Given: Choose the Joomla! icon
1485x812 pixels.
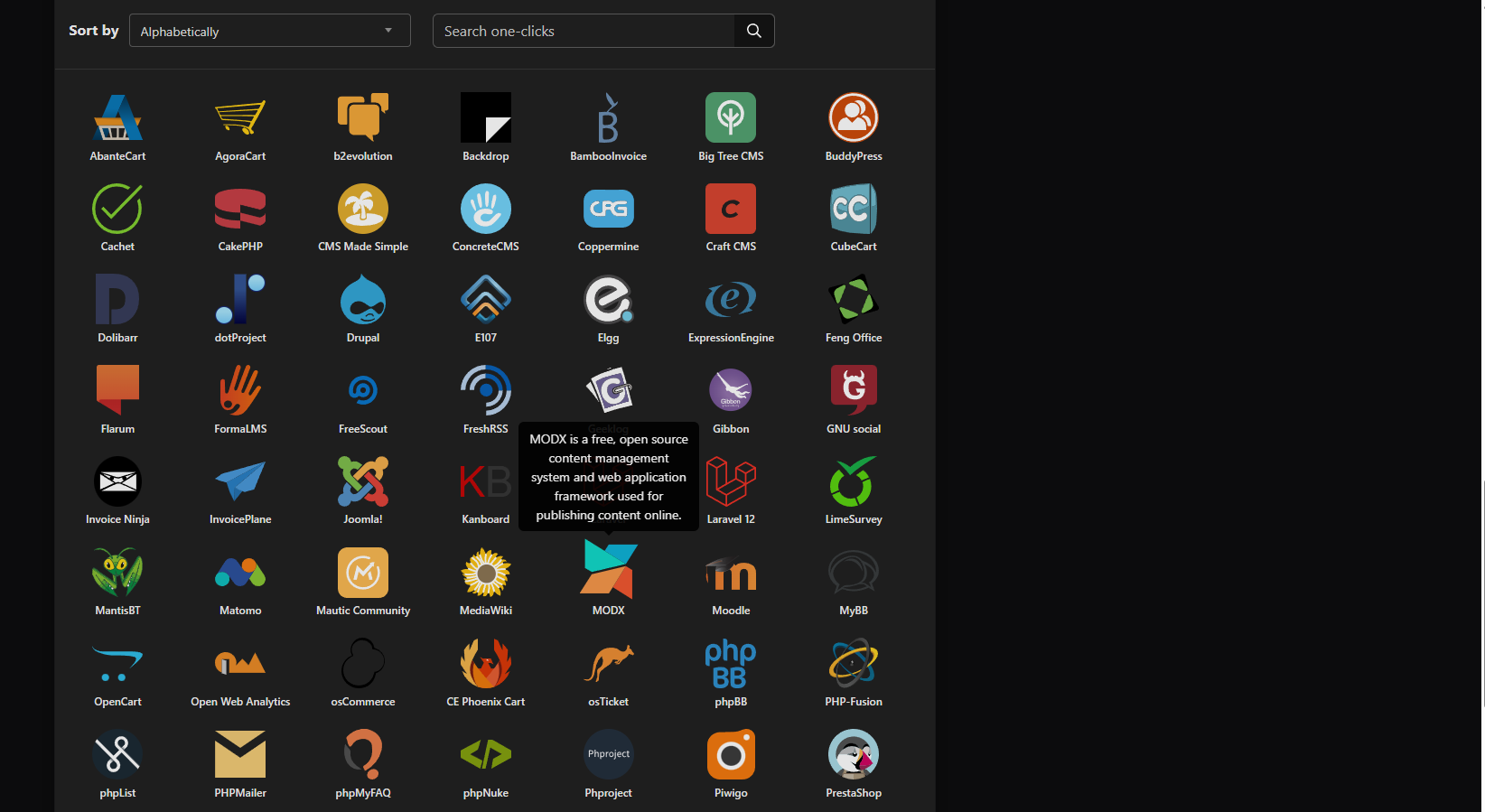Looking at the screenshot, I should tap(363, 481).
